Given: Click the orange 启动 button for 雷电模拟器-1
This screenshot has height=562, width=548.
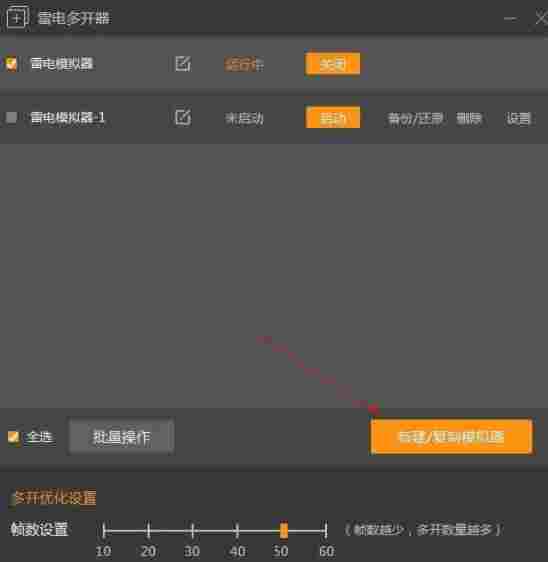Looking at the screenshot, I should click(x=333, y=117).
